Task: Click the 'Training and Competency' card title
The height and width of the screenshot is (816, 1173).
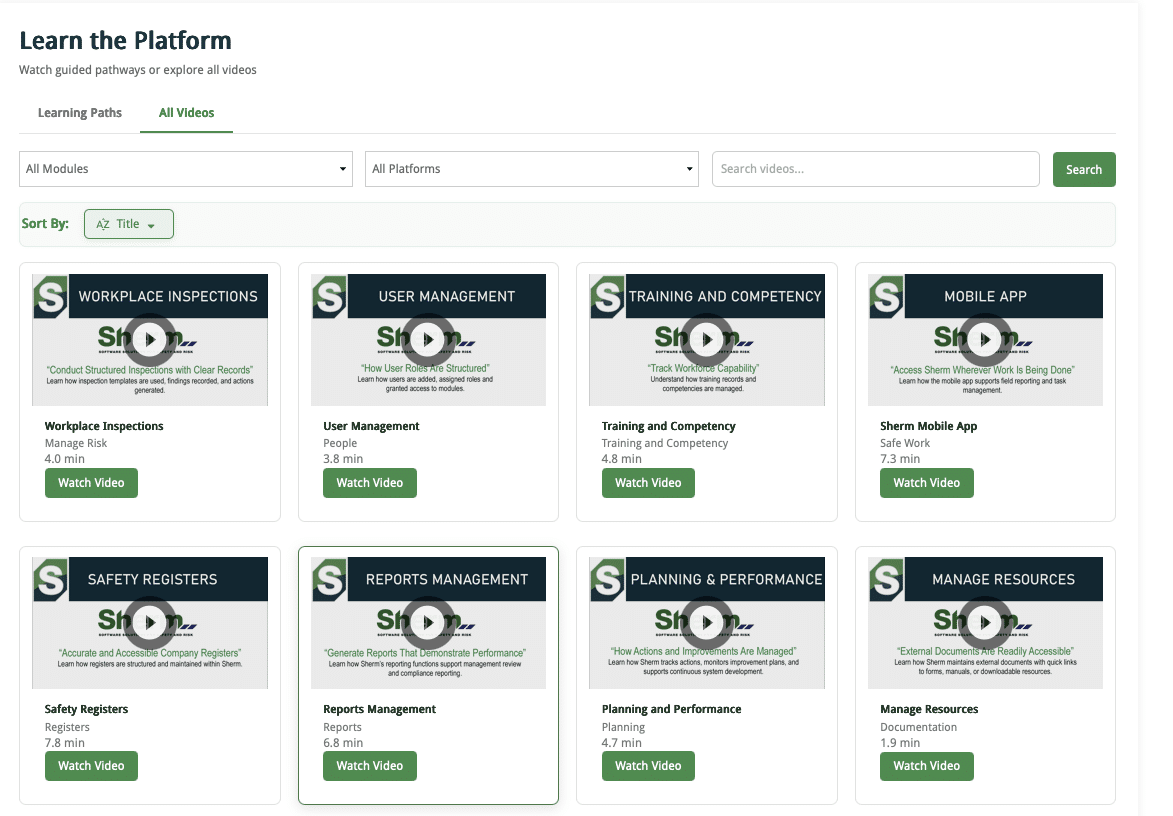Action: [669, 426]
